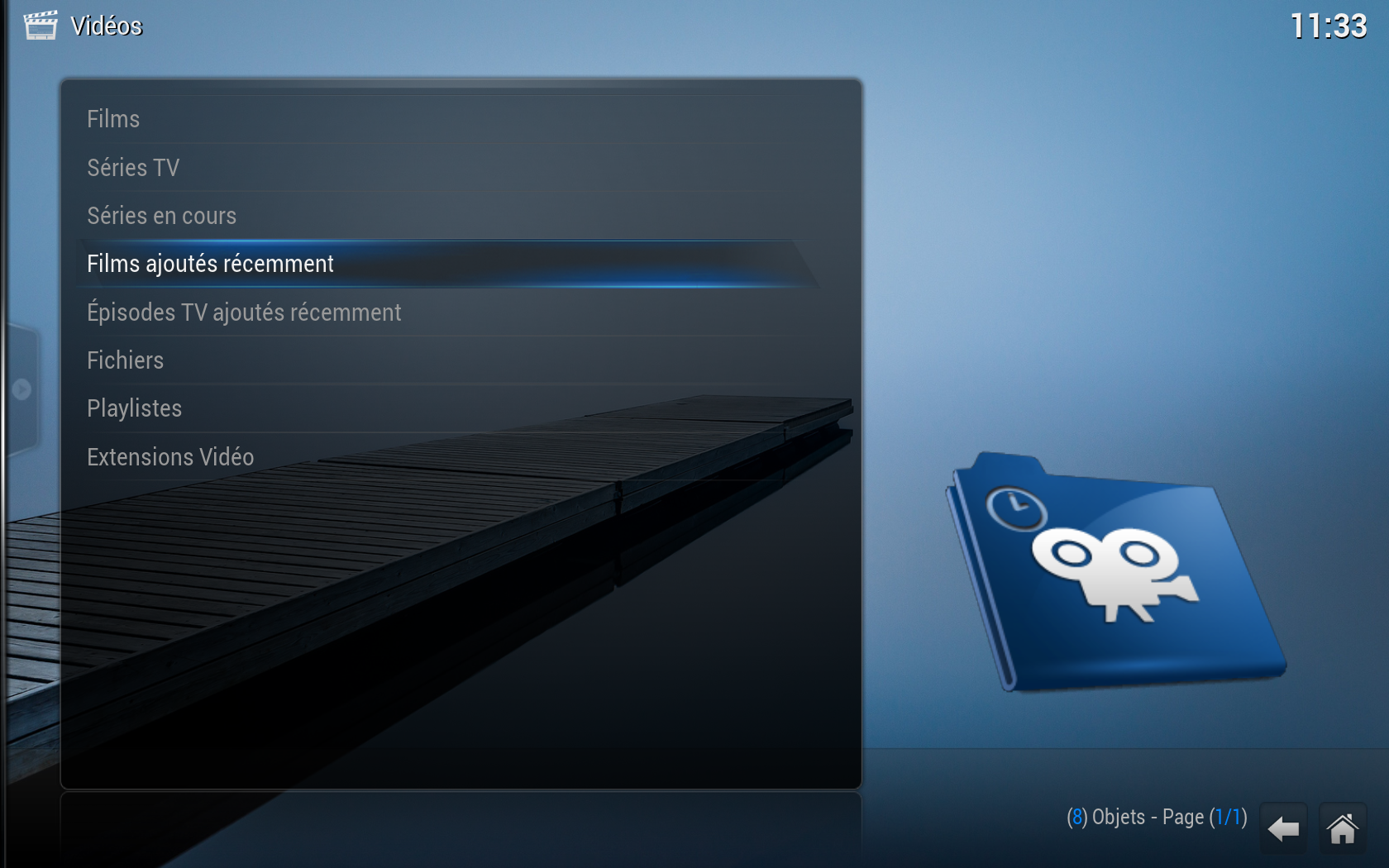1389x868 pixels.
Task: Go to home screen via house icon
Action: [x=1343, y=828]
